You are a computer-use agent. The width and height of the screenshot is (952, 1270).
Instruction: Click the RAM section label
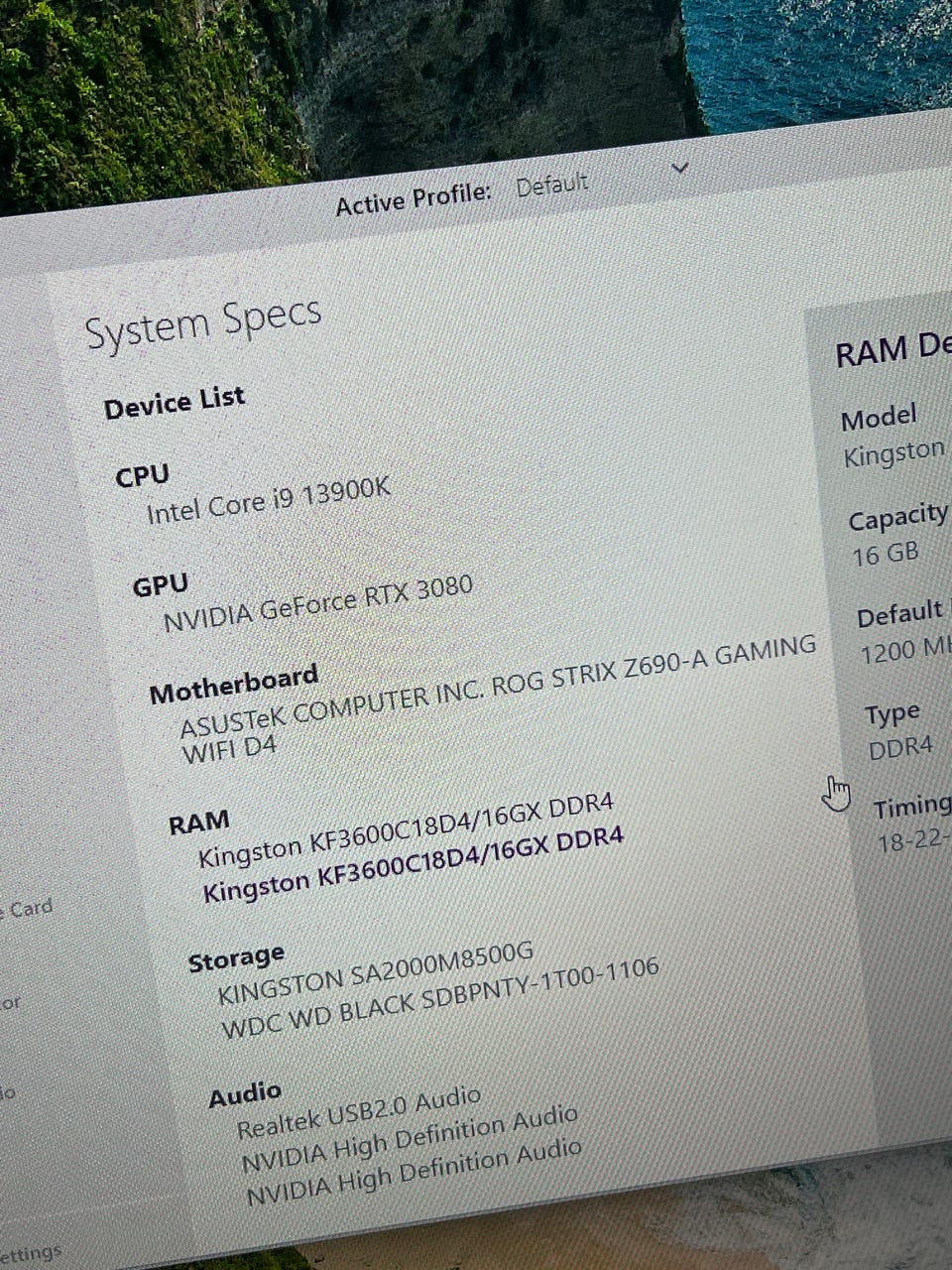point(198,823)
